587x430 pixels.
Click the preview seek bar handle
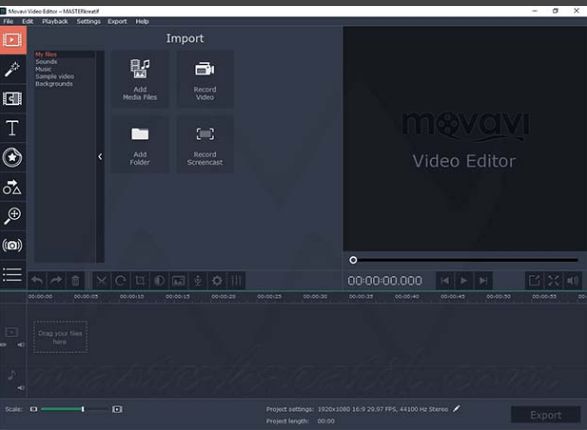pos(353,260)
